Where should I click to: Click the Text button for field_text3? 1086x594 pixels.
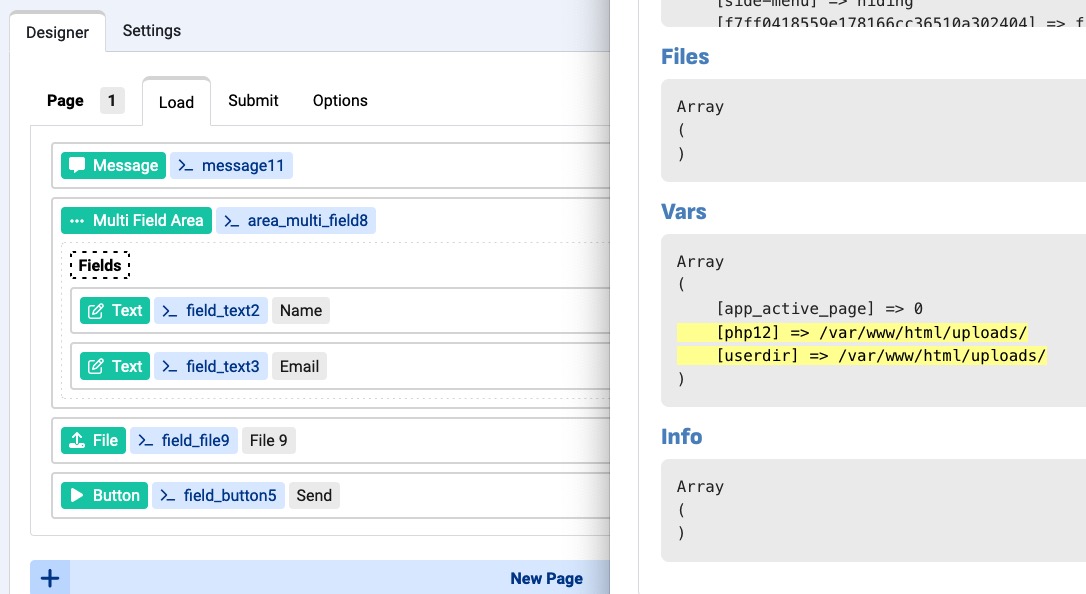[x=115, y=366]
